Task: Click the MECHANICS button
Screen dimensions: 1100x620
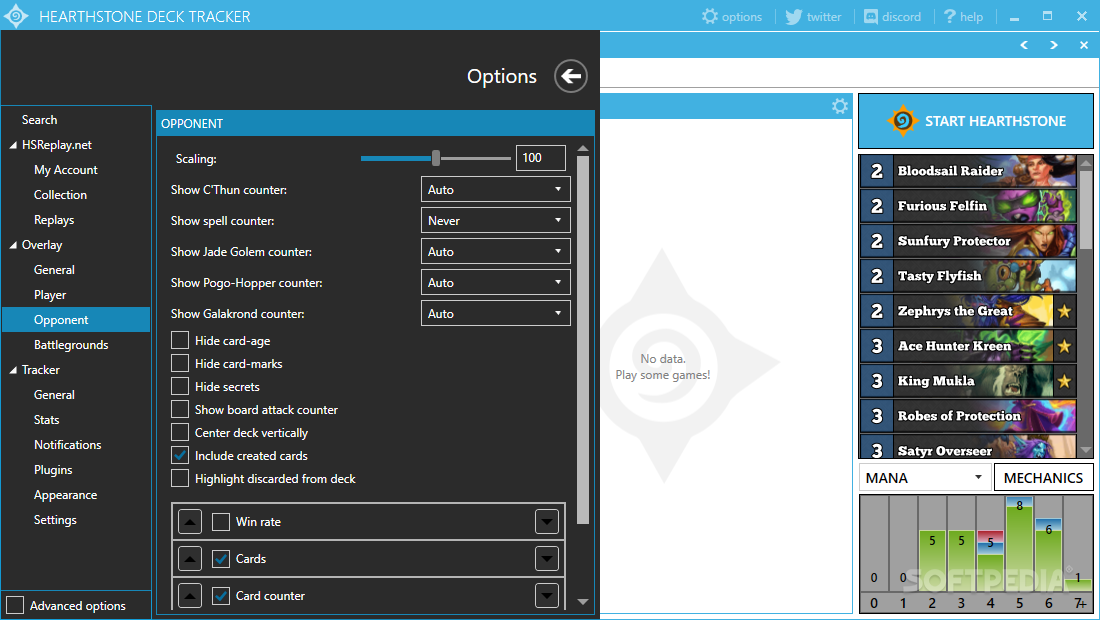Action: click(x=1043, y=478)
